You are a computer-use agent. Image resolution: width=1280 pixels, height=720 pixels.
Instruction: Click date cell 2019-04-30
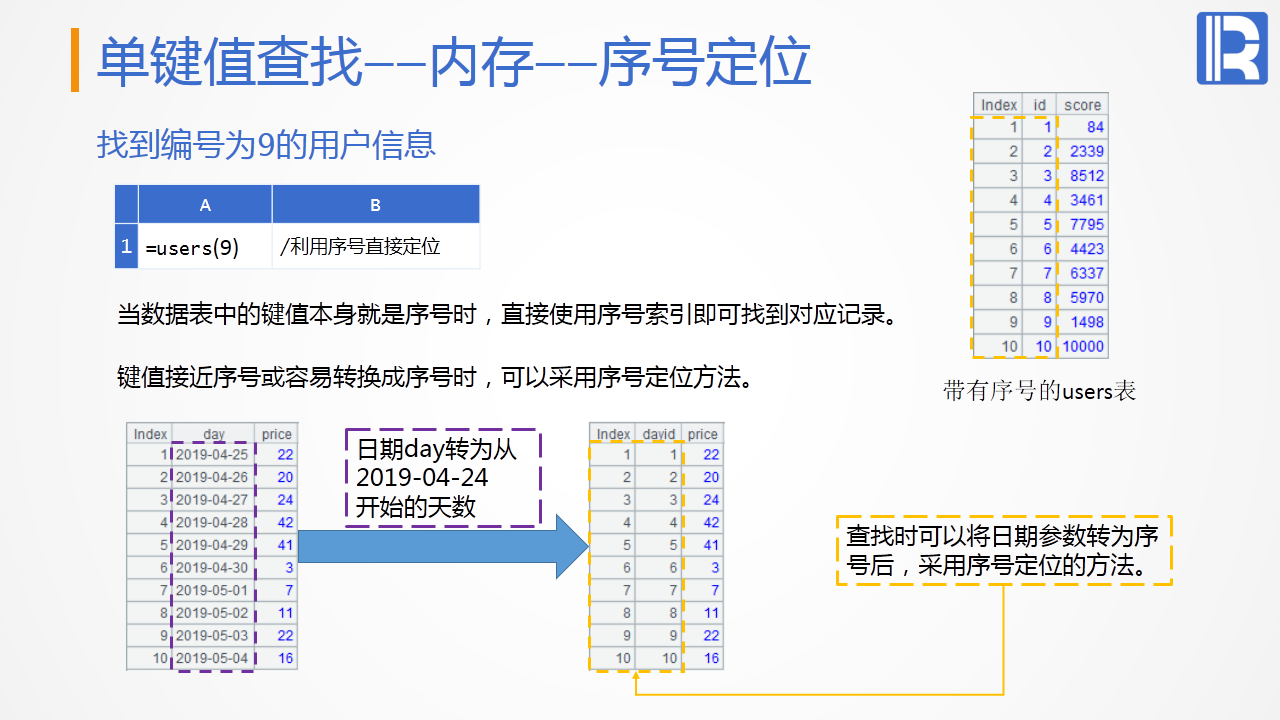tap(213, 568)
